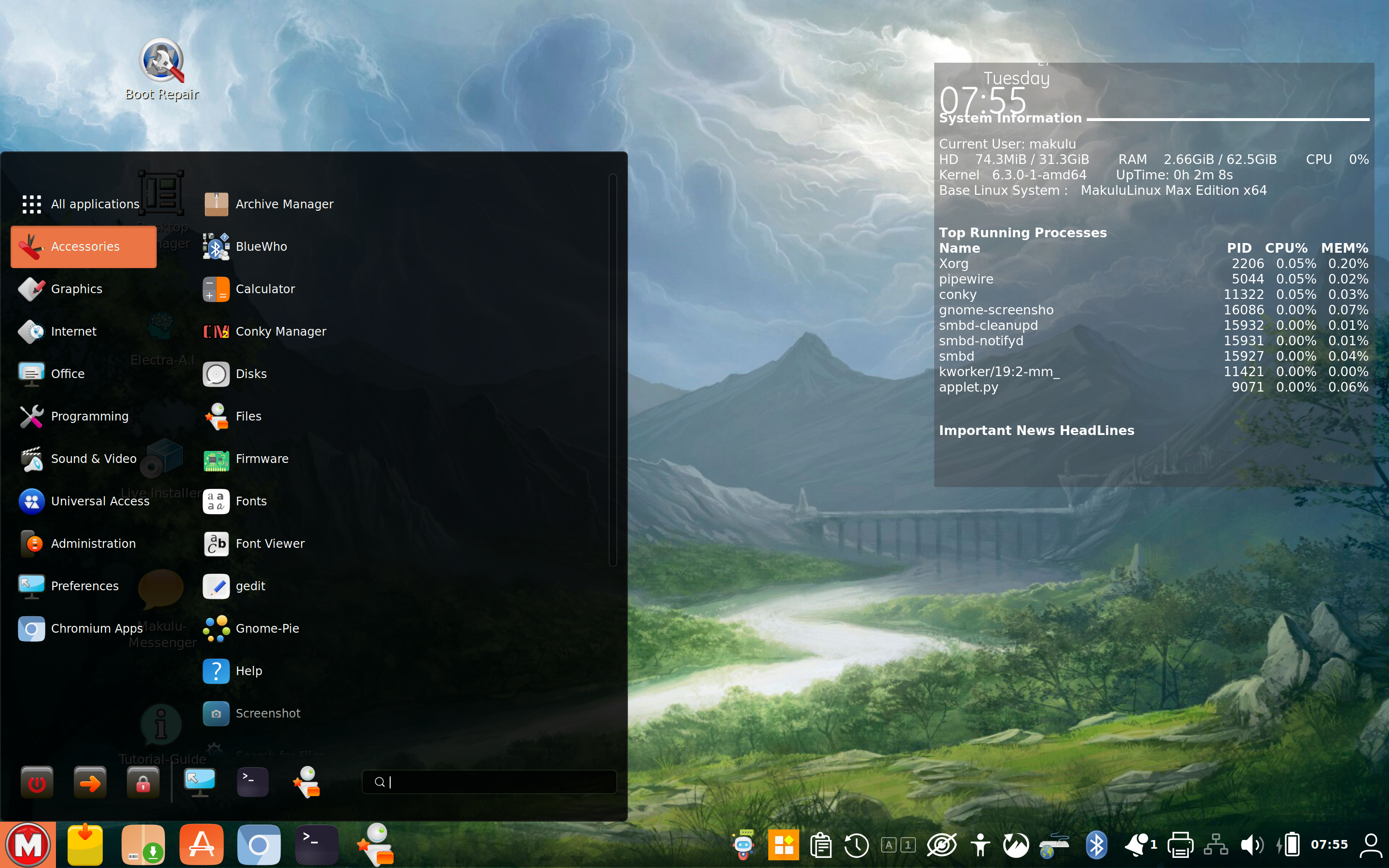Open the Makulu M menu button

27,844
